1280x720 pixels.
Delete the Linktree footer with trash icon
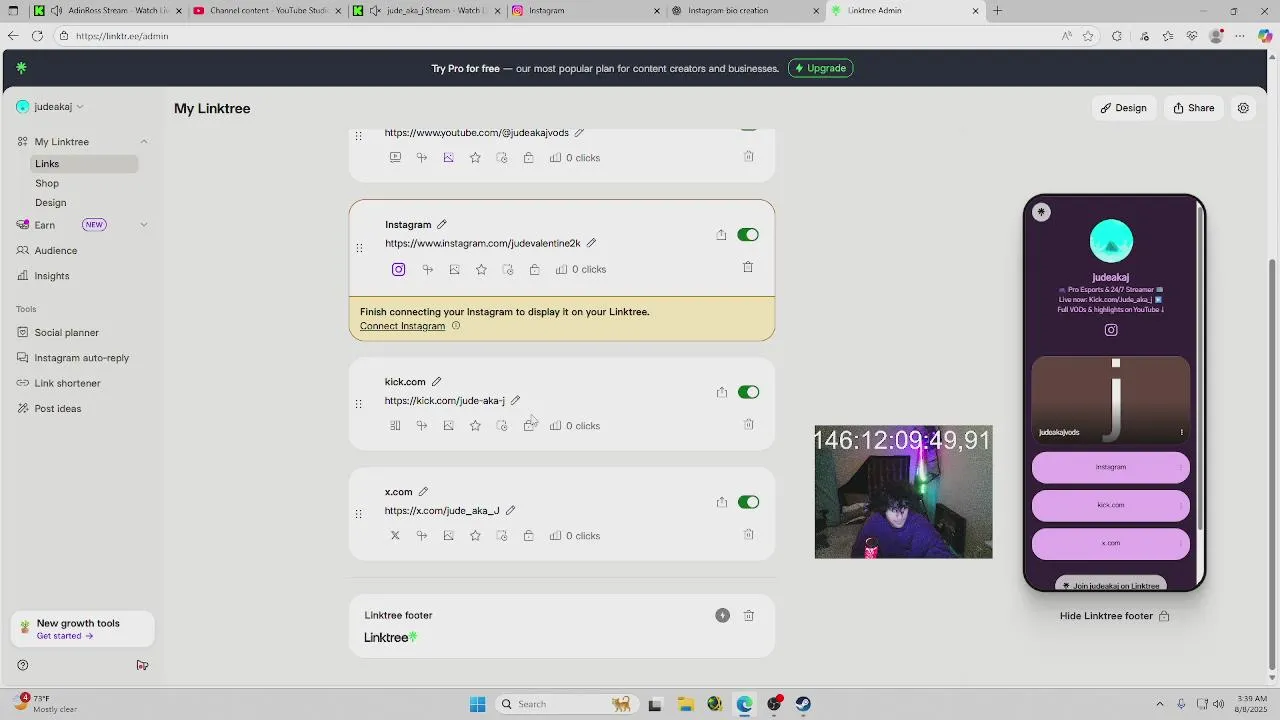[748, 616]
